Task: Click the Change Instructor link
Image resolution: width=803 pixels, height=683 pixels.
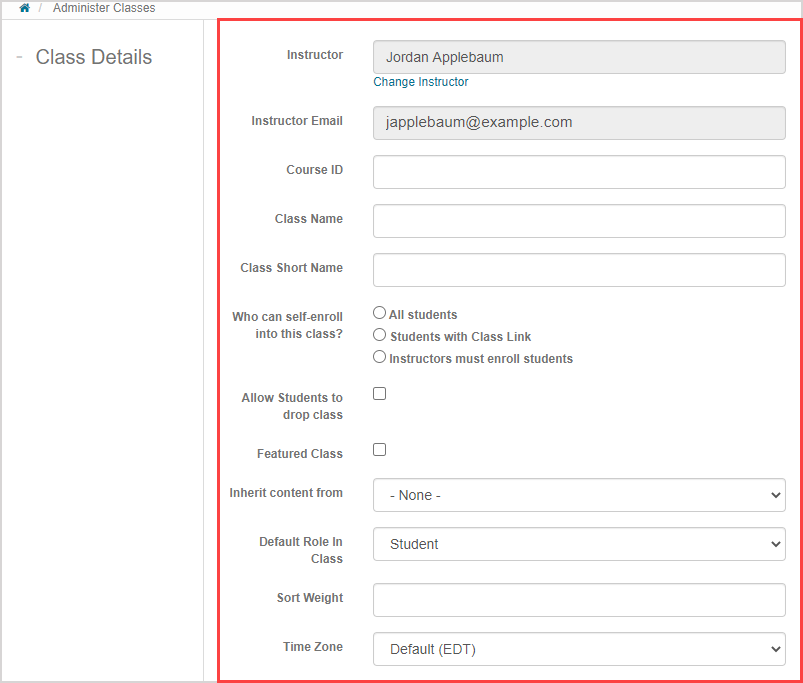Action: (x=420, y=82)
